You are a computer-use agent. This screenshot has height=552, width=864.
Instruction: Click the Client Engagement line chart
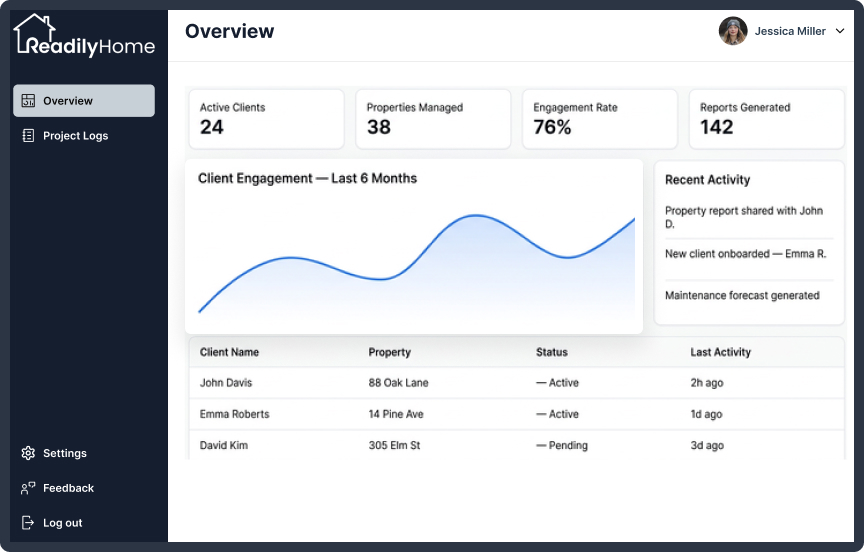(x=417, y=263)
